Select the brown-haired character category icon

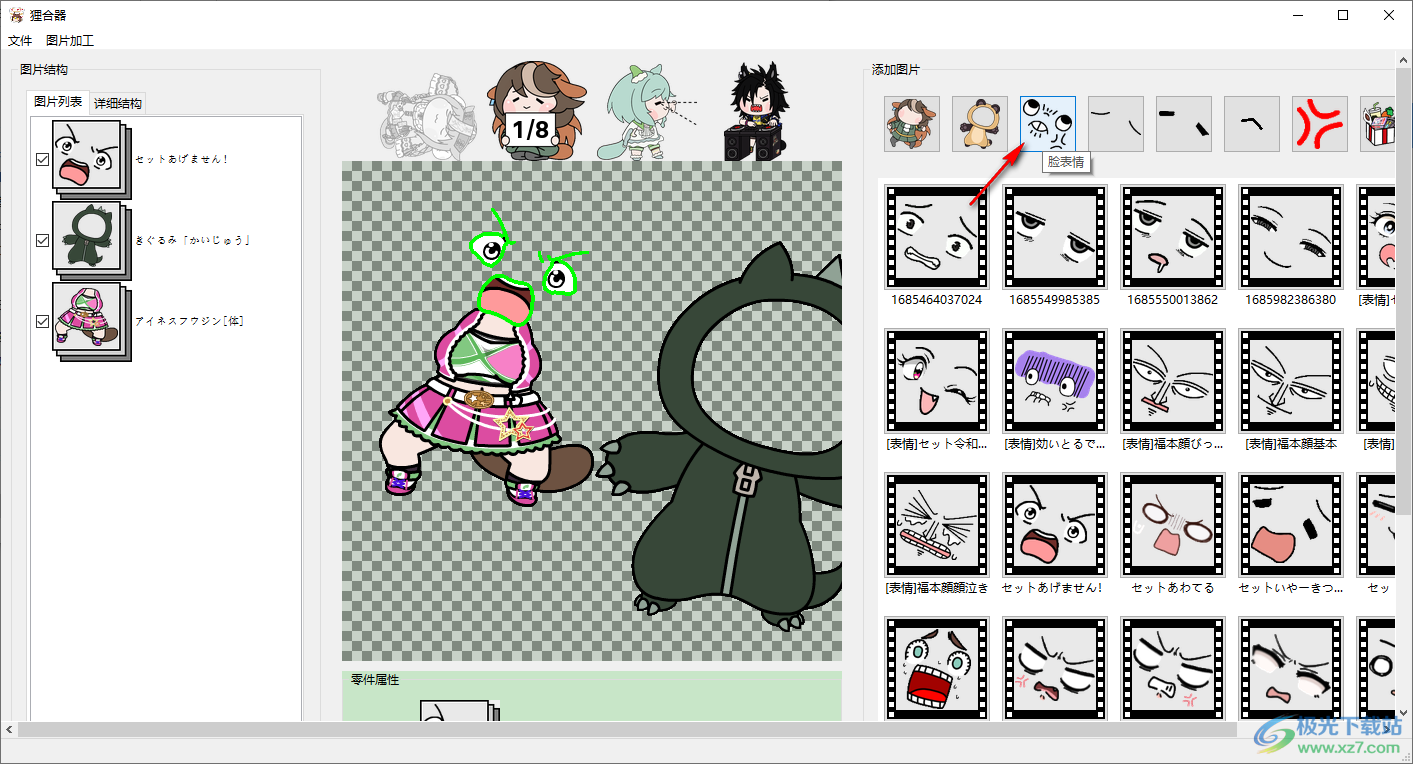pos(912,124)
